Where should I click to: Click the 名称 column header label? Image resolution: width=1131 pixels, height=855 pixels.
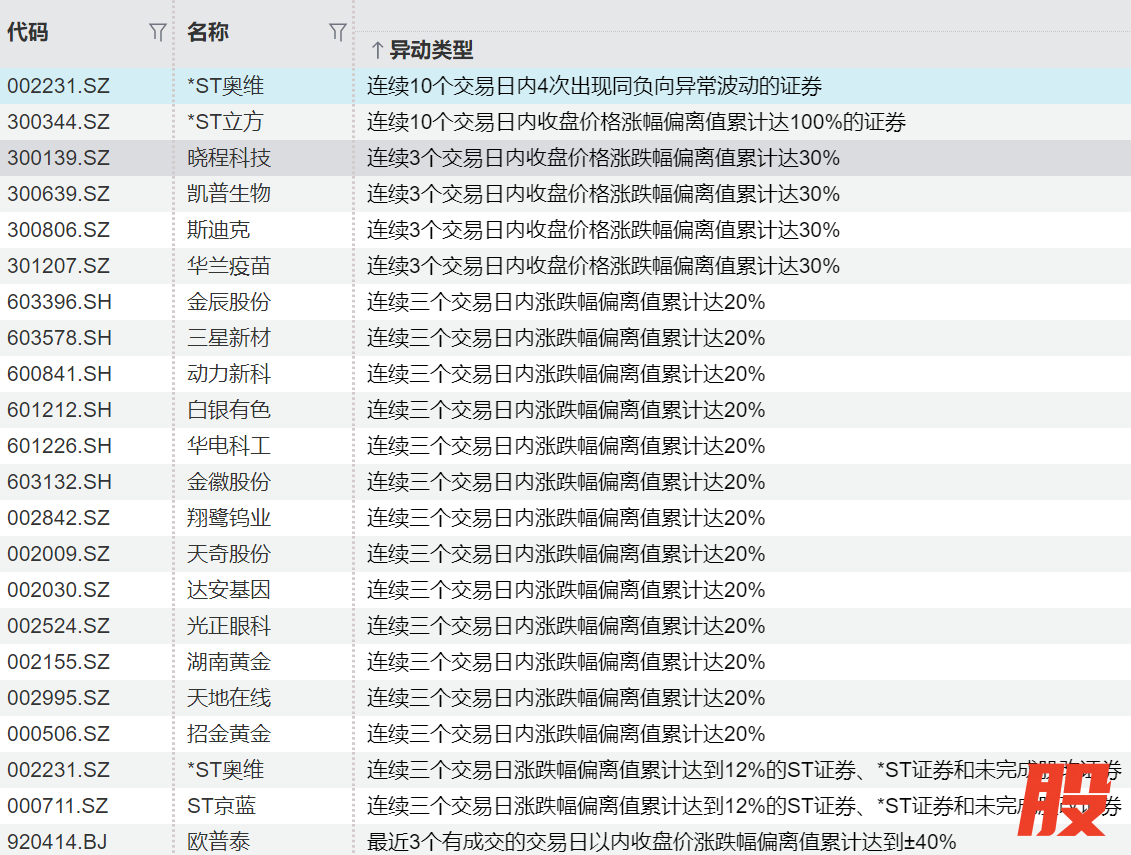[208, 33]
